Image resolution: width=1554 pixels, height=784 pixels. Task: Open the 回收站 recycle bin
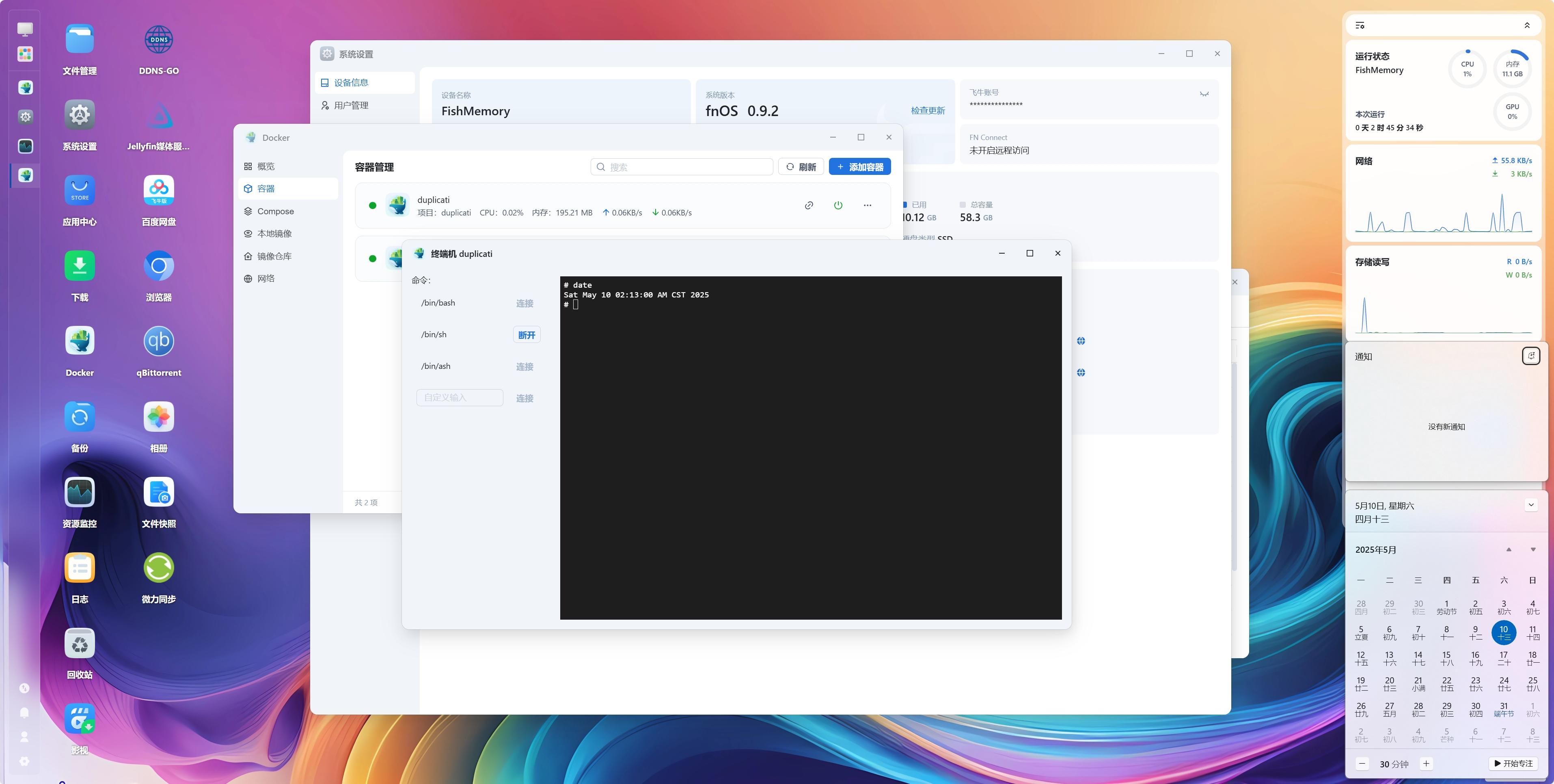pyautogui.click(x=80, y=644)
